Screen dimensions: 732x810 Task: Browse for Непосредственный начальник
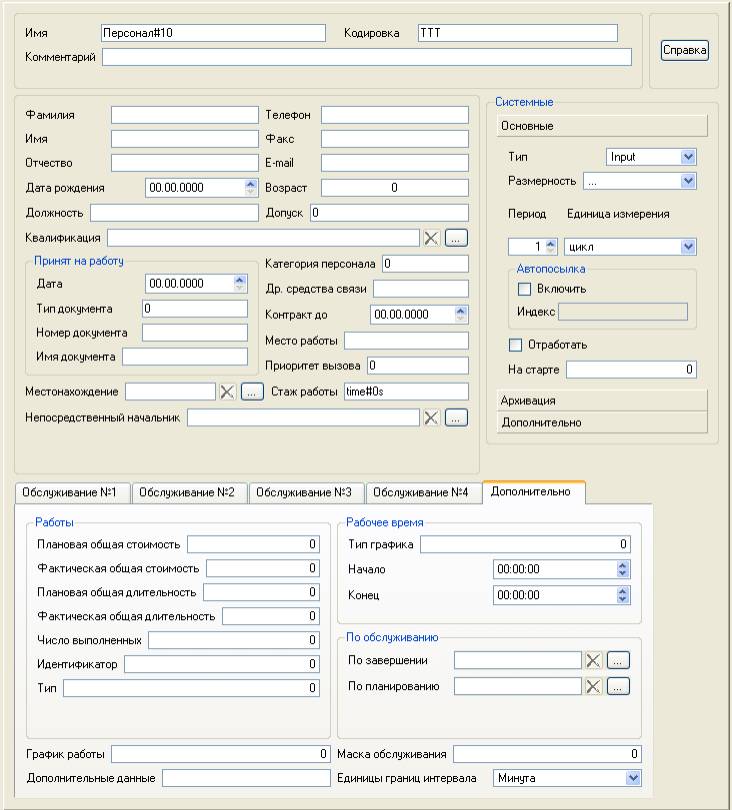(x=456, y=417)
